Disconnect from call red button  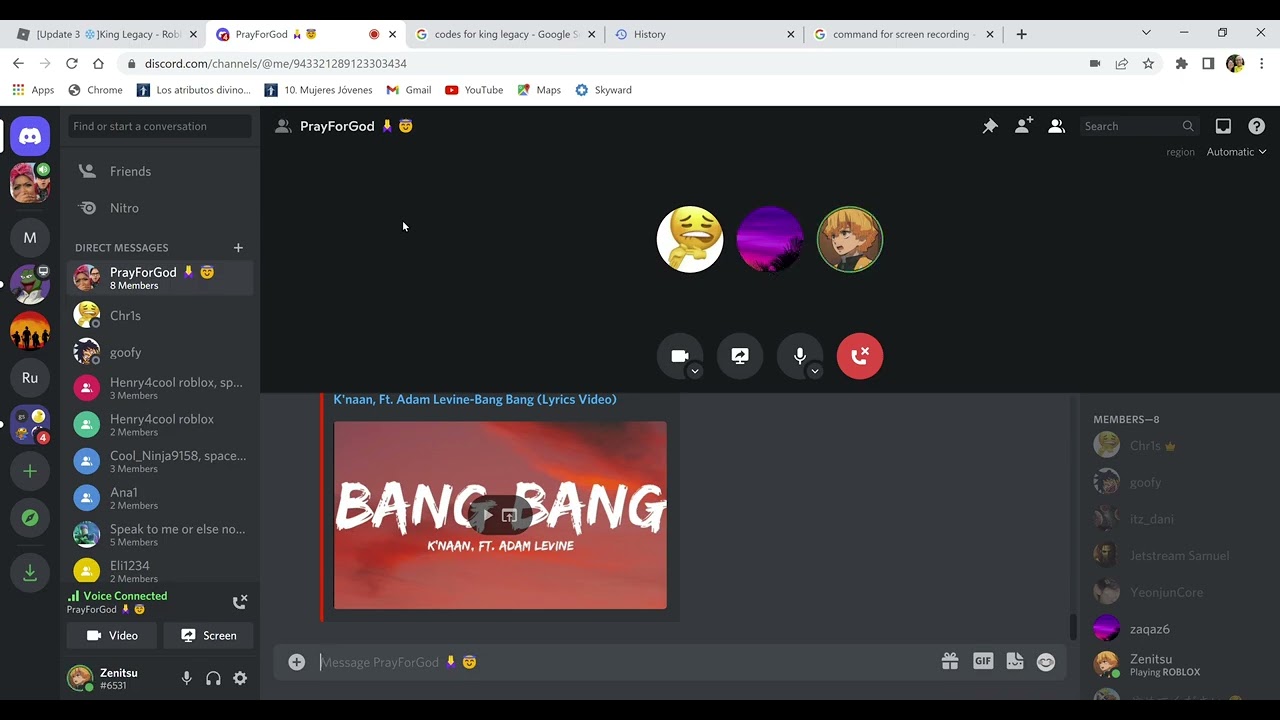pyautogui.click(x=860, y=356)
